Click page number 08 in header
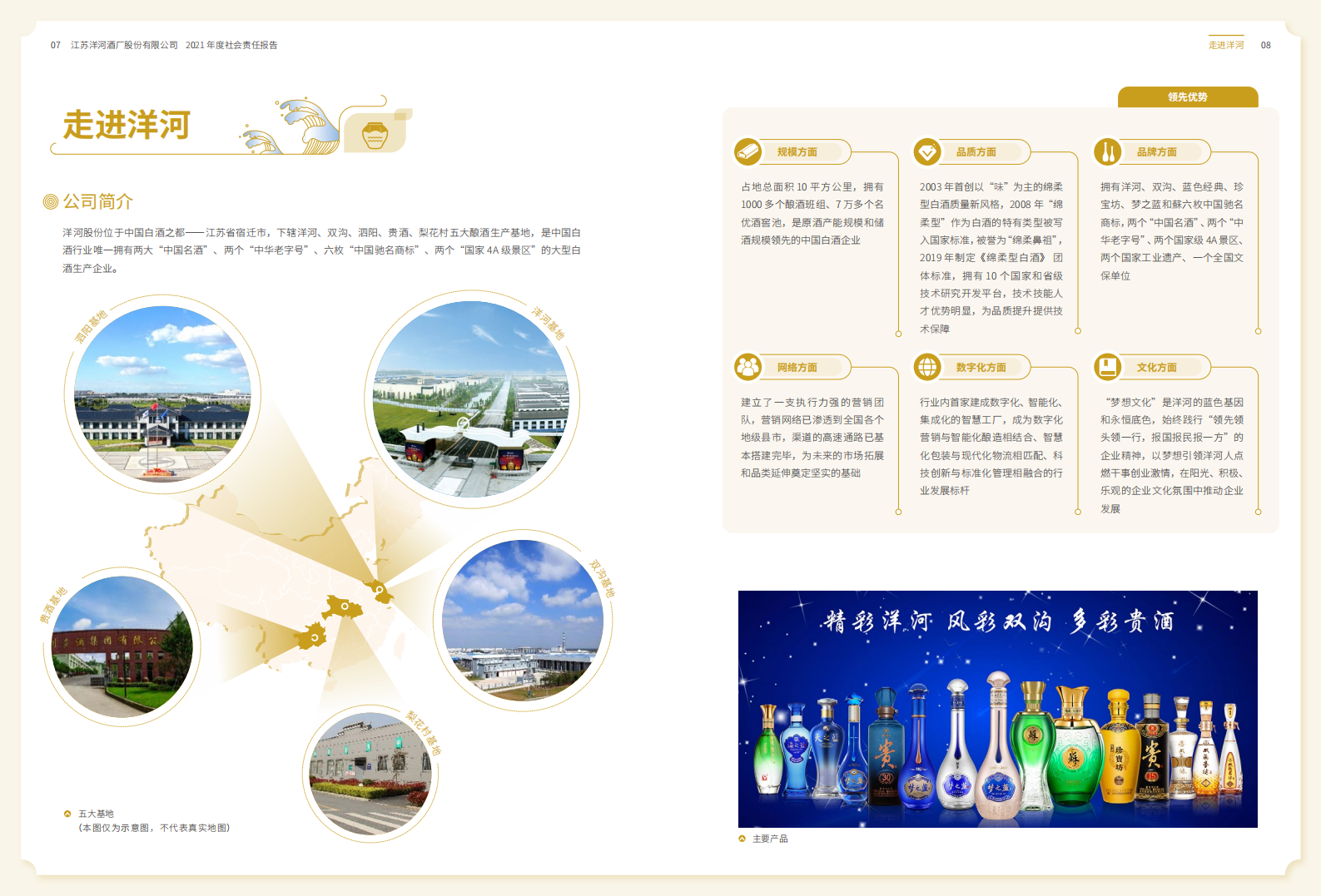 pos(1265,45)
